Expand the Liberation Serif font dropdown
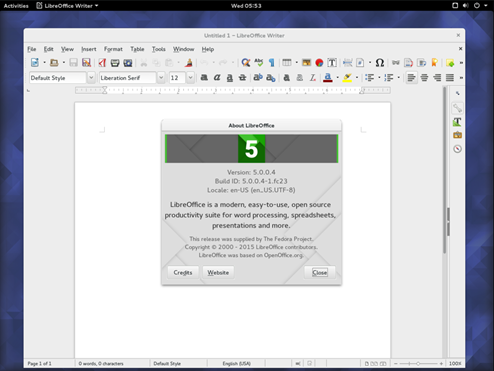Screen dimensions: 494x371 (161, 78)
